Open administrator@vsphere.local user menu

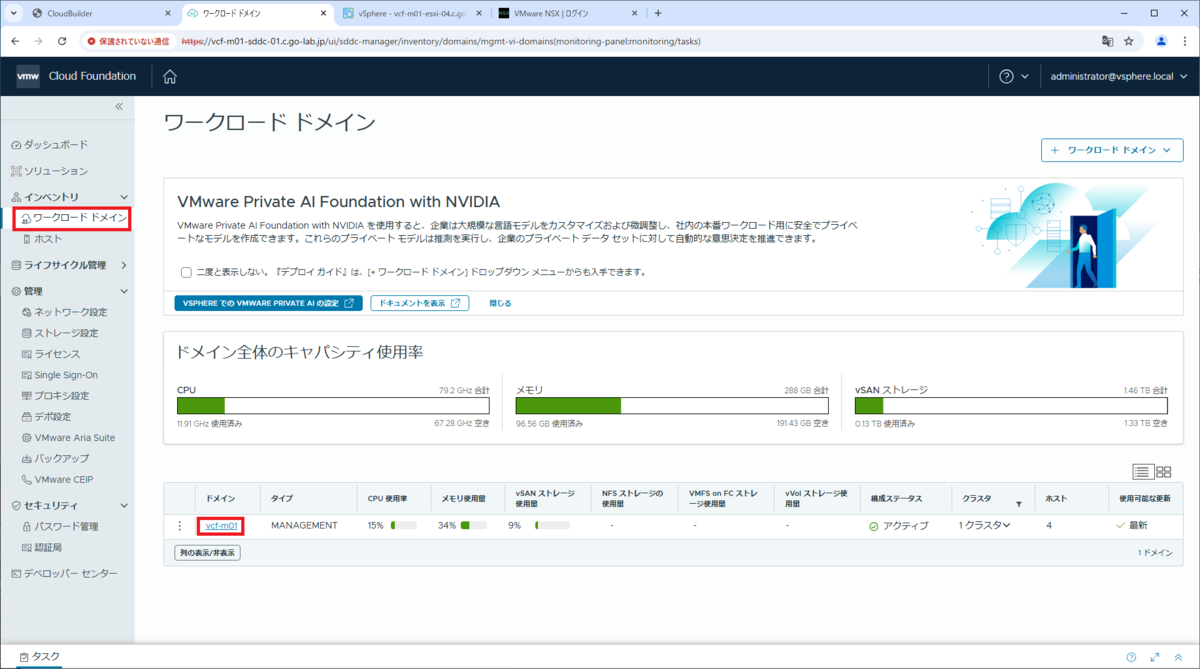[x=1117, y=77]
